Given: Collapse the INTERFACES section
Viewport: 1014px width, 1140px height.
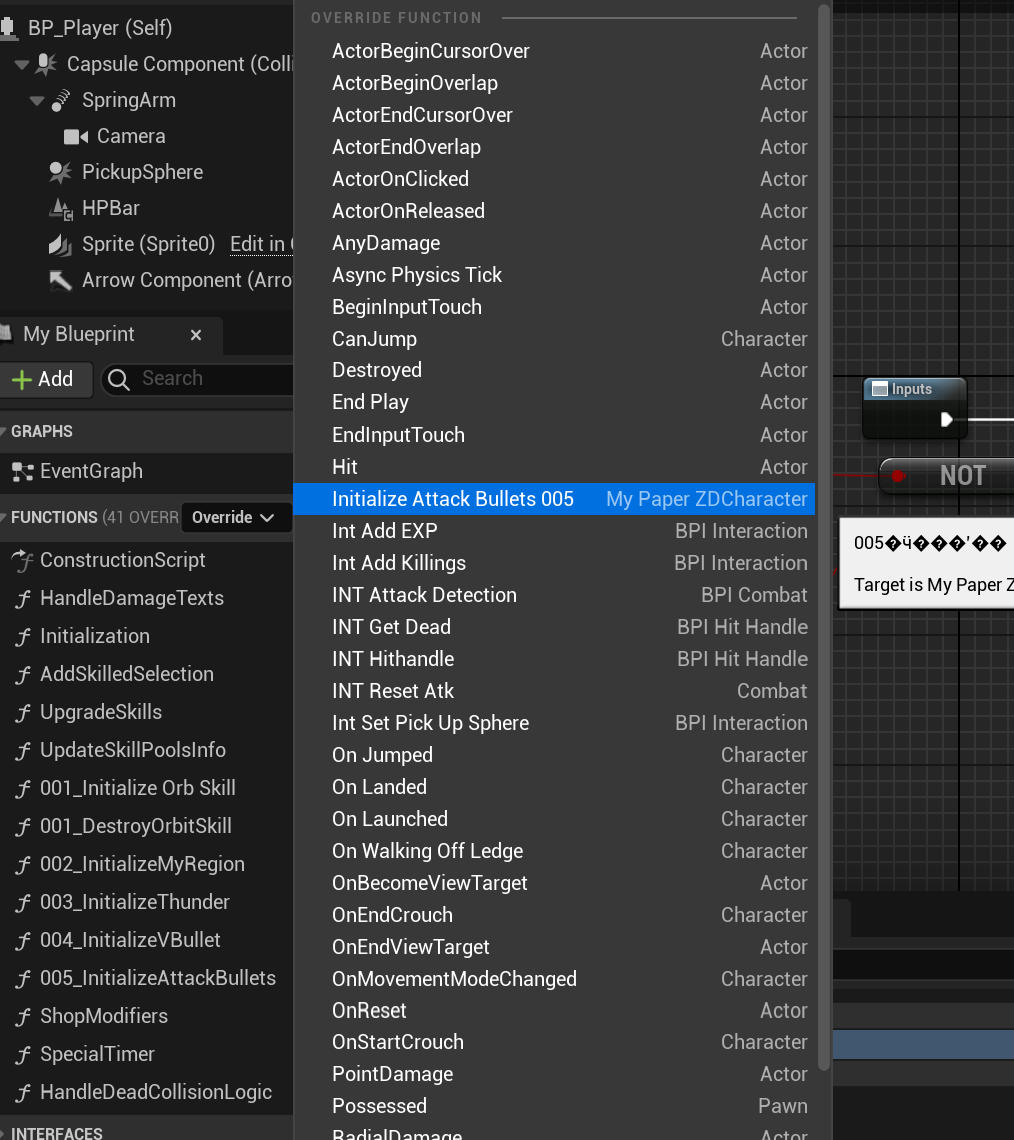Looking at the screenshot, I should [4, 1133].
